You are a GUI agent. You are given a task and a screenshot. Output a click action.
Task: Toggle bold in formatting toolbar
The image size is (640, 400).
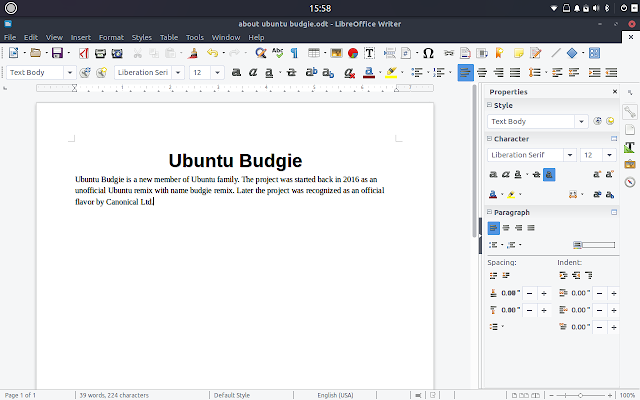tap(236, 73)
